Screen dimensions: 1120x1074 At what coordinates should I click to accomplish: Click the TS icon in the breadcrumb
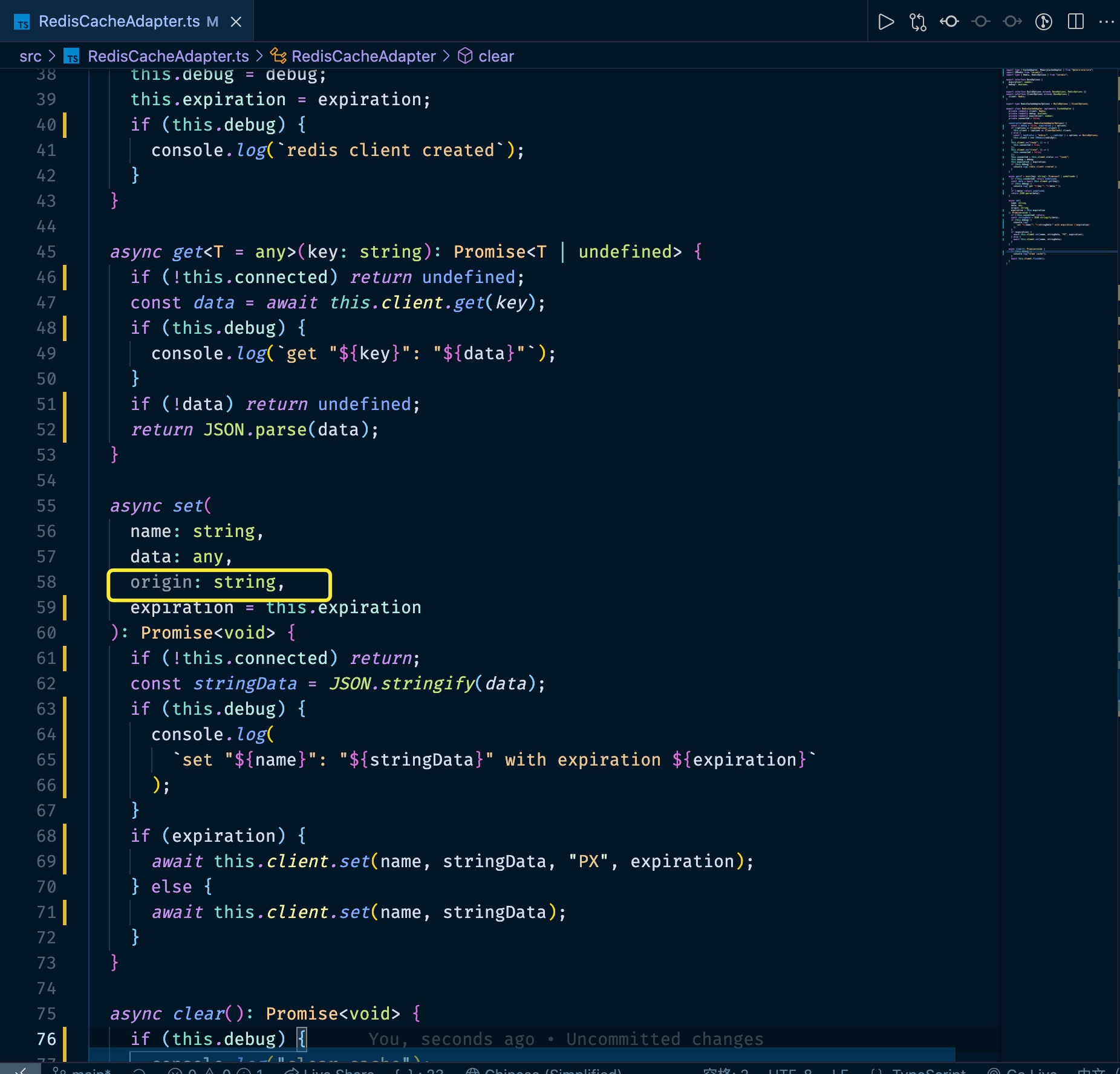tap(72, 56)
